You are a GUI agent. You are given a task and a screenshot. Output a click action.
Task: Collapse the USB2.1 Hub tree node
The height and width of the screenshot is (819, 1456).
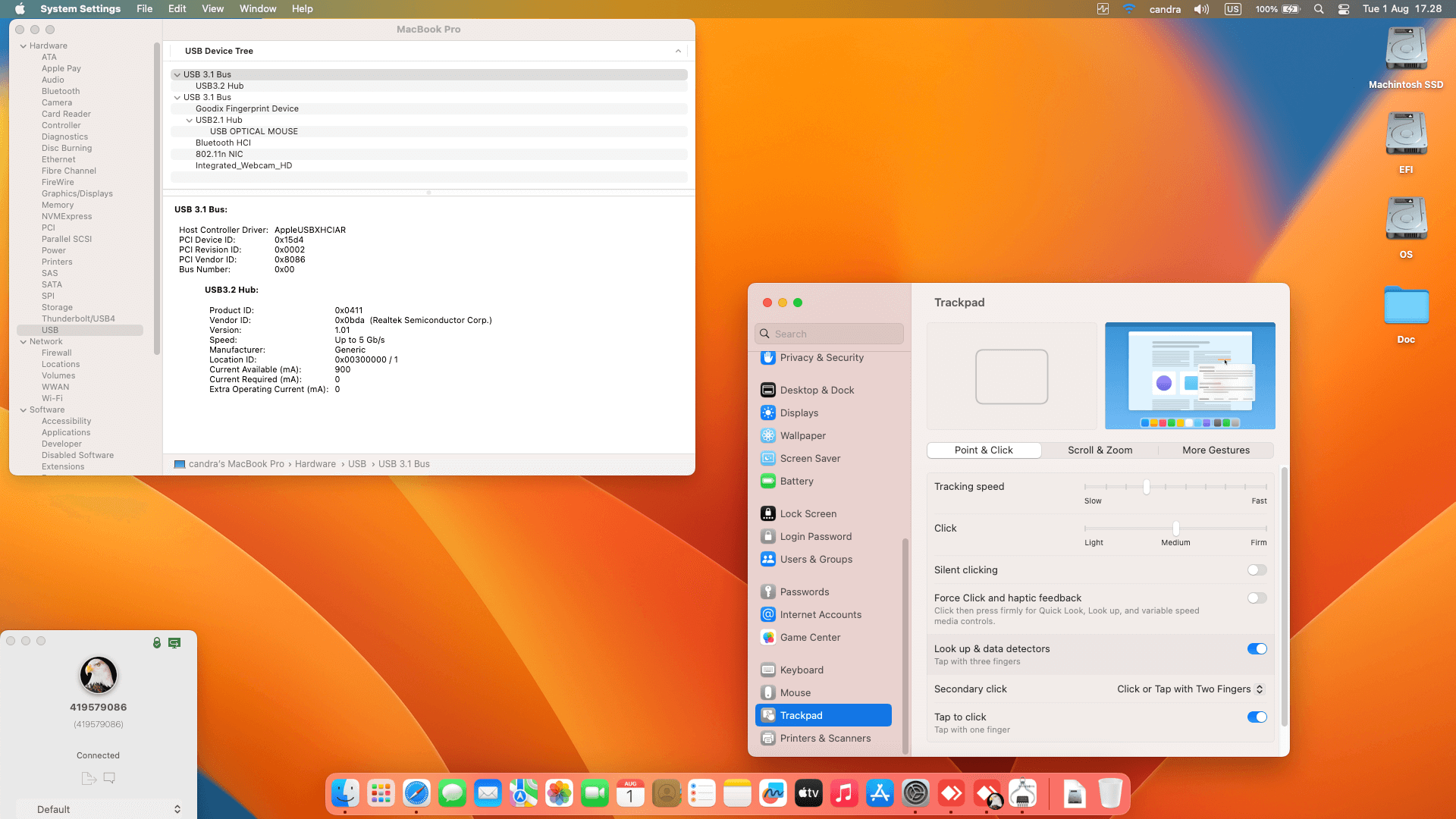click(190, 120)
